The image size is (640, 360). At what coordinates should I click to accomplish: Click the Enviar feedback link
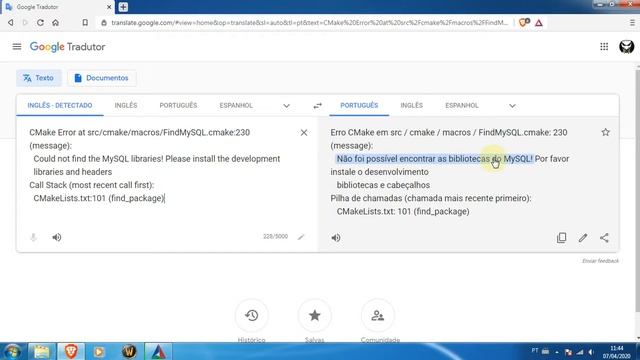pos(600,261)
